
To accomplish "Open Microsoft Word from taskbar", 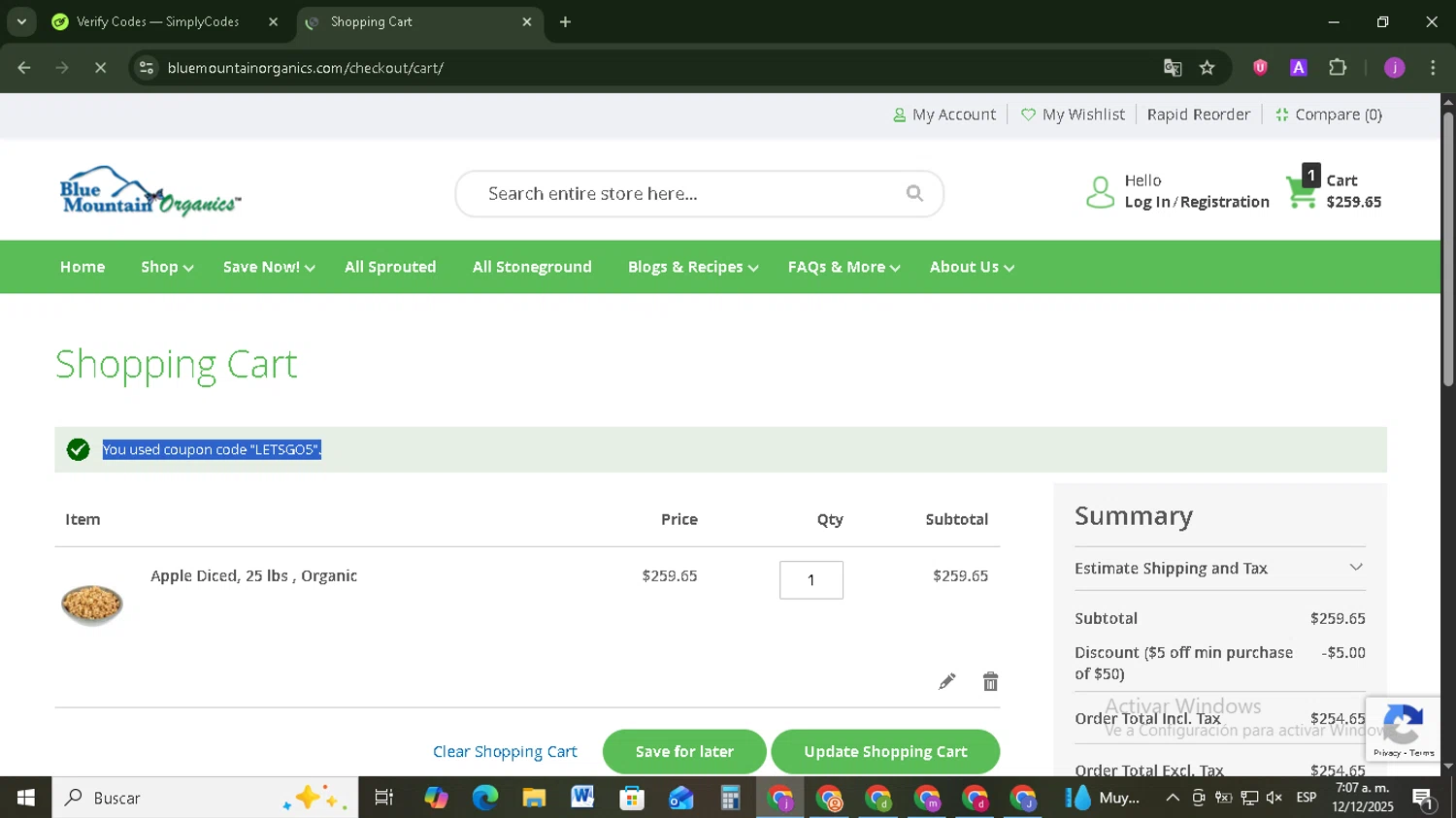I will tap(582, 798).
